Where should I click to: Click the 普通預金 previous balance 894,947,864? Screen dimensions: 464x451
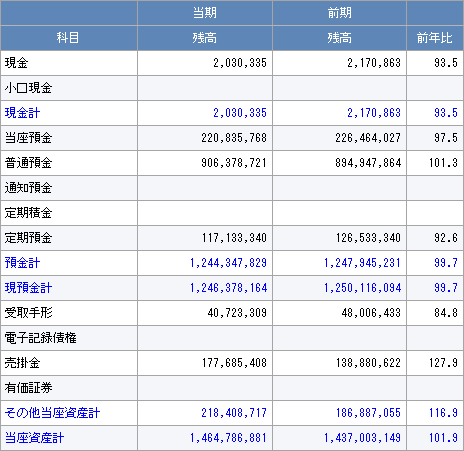pyautogui.click(x=368, y=163)
